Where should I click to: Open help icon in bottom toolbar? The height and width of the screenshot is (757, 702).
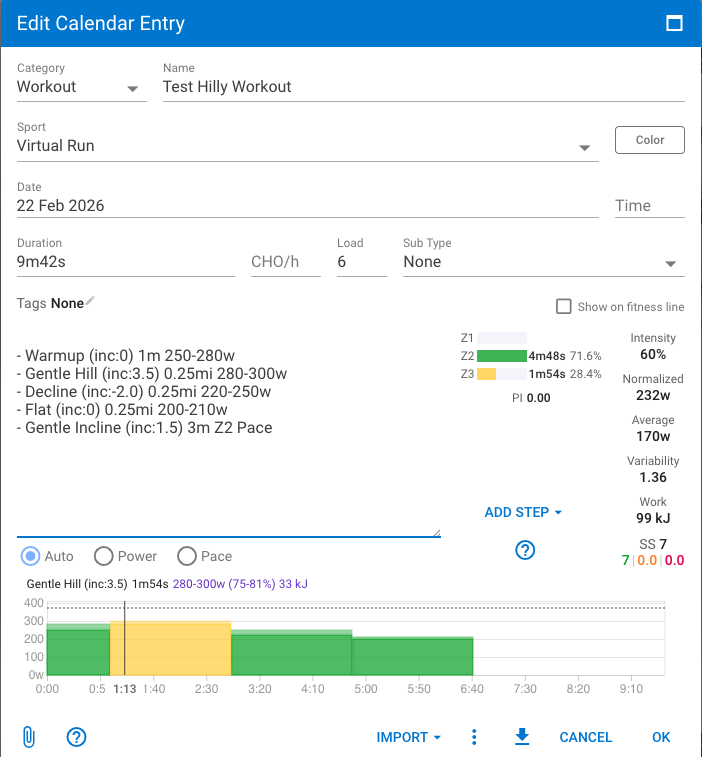(x=77, y=737)
